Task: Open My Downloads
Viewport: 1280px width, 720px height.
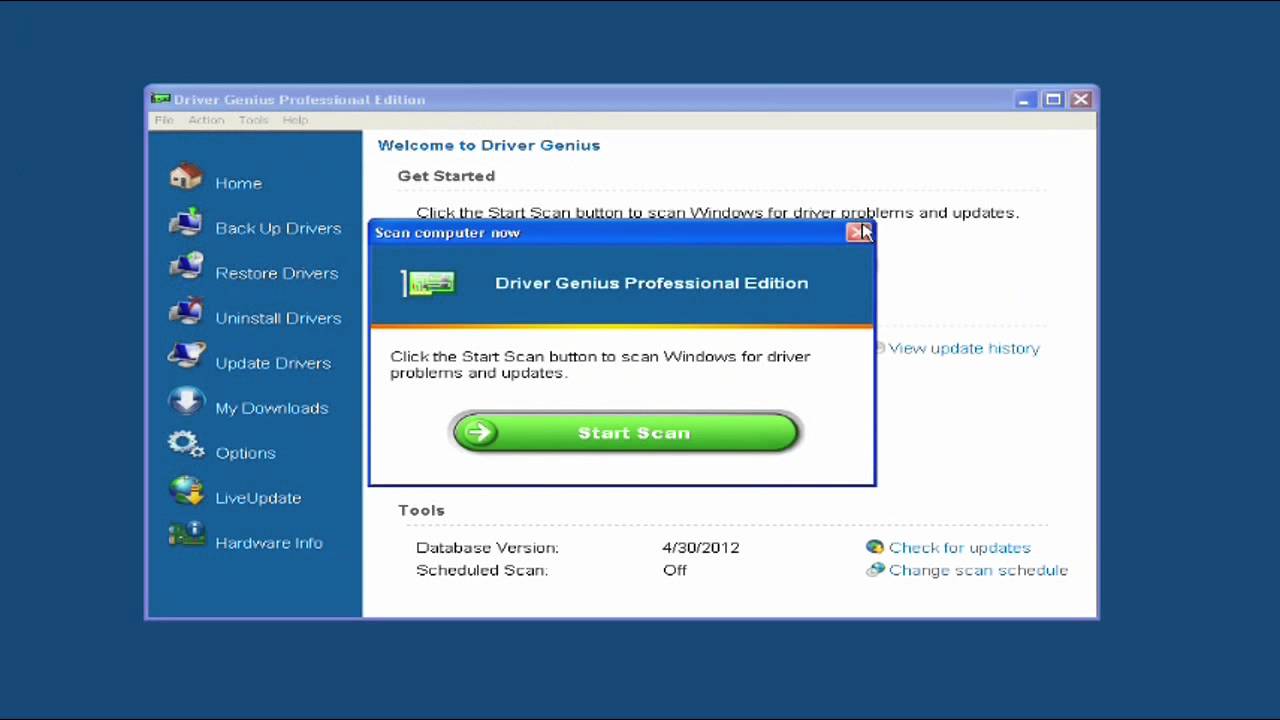Action: (271, 408)
